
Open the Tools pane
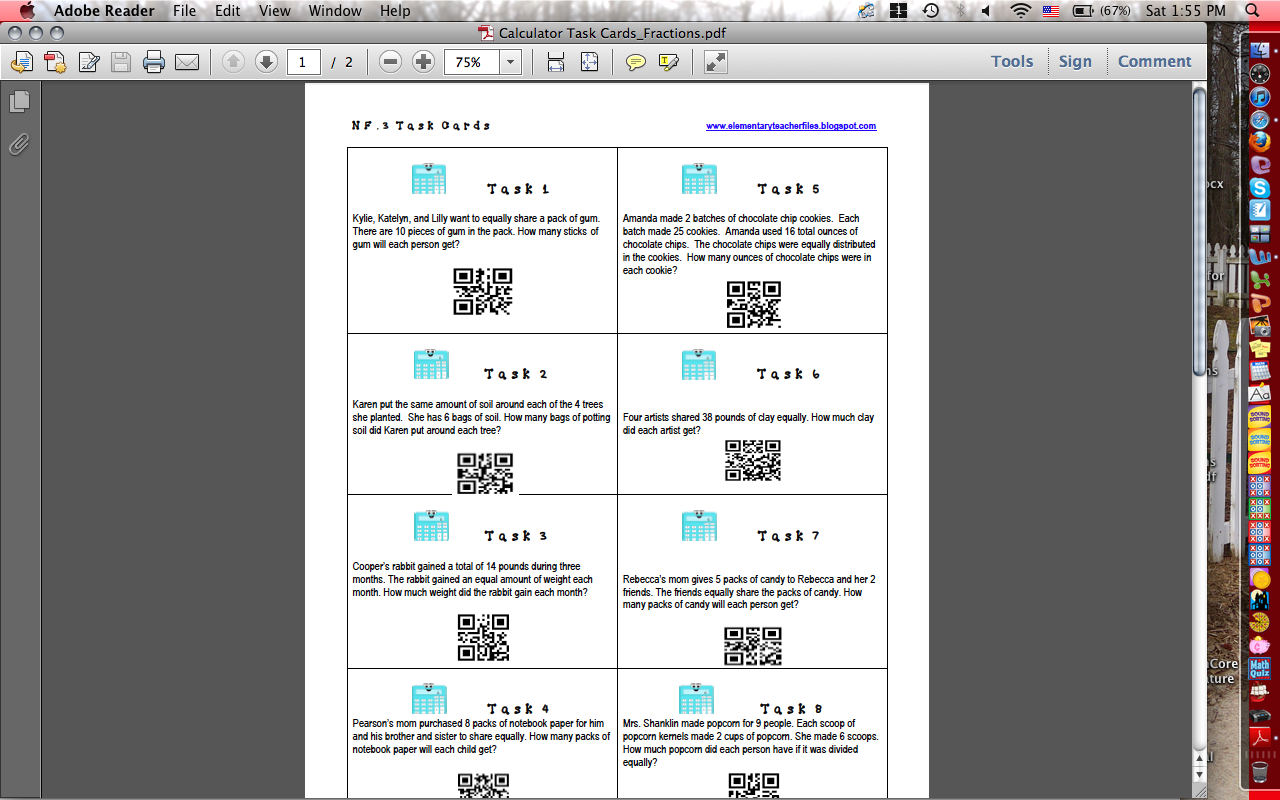(x=1012, y=61)
